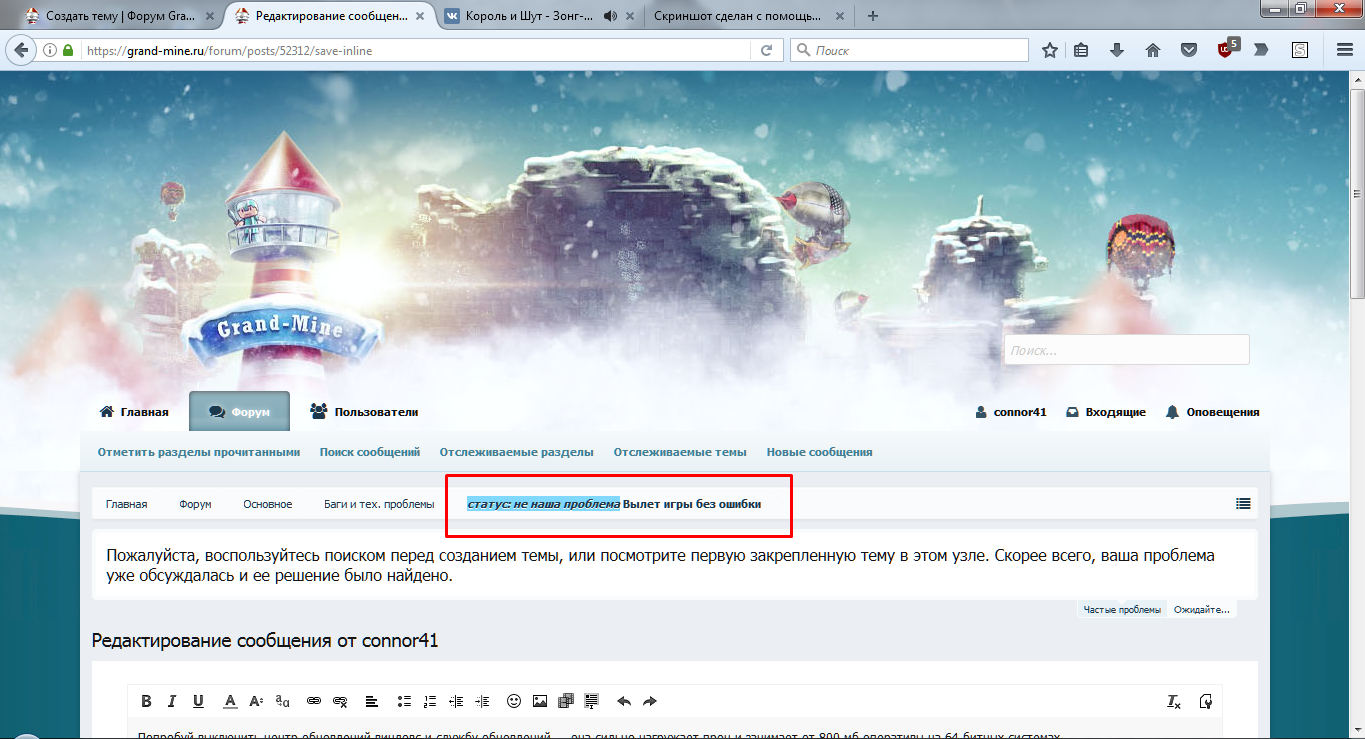Image resolution: width=1365 pixels, height=739 pixels.
Task: Click the S extension icon
Action: click(x=1300, y=50)
